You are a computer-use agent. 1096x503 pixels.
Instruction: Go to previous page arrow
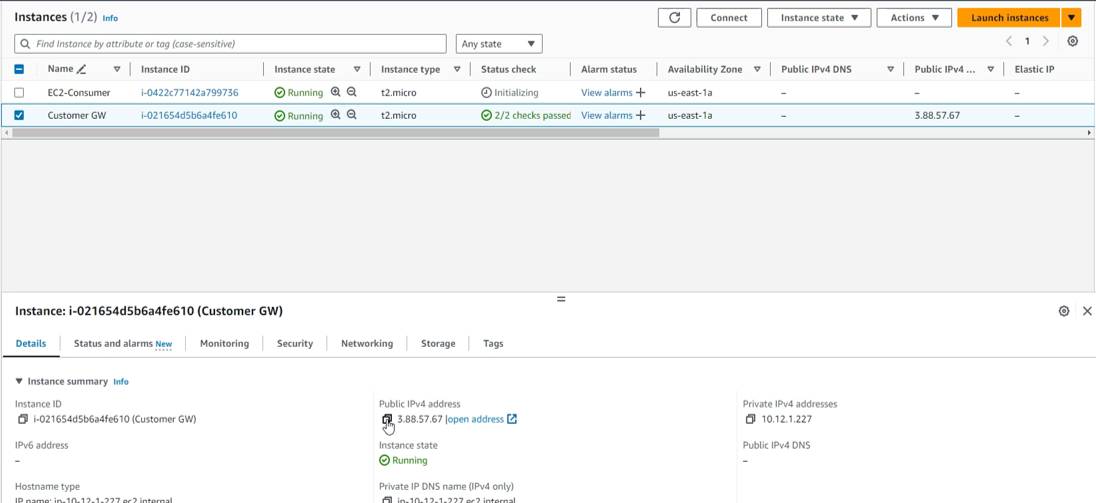[1009, 41]
